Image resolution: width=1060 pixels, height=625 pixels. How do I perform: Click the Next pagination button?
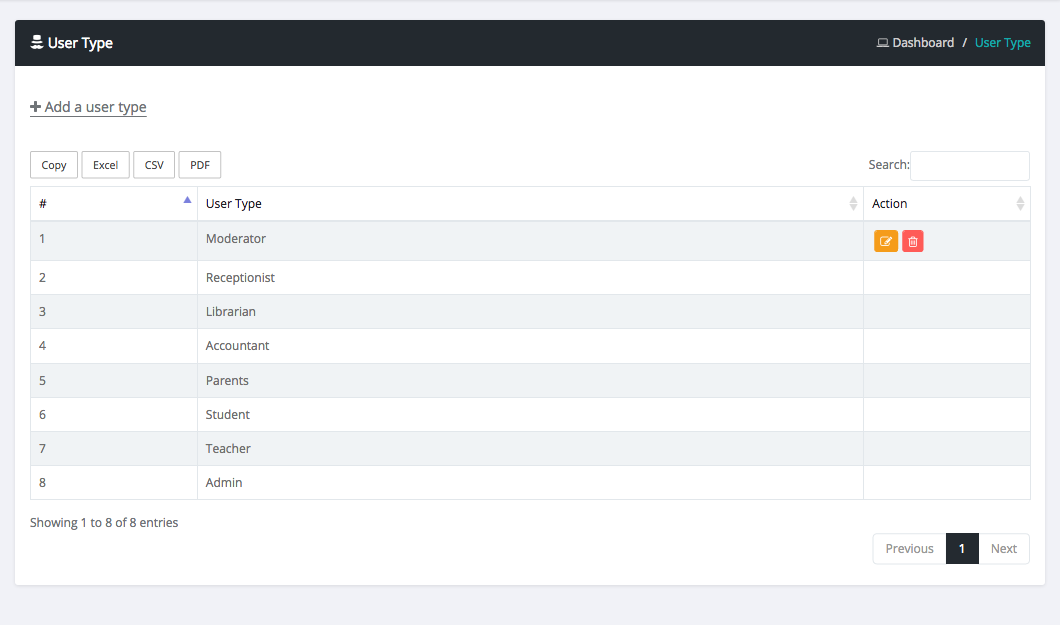click(1003, 548)
